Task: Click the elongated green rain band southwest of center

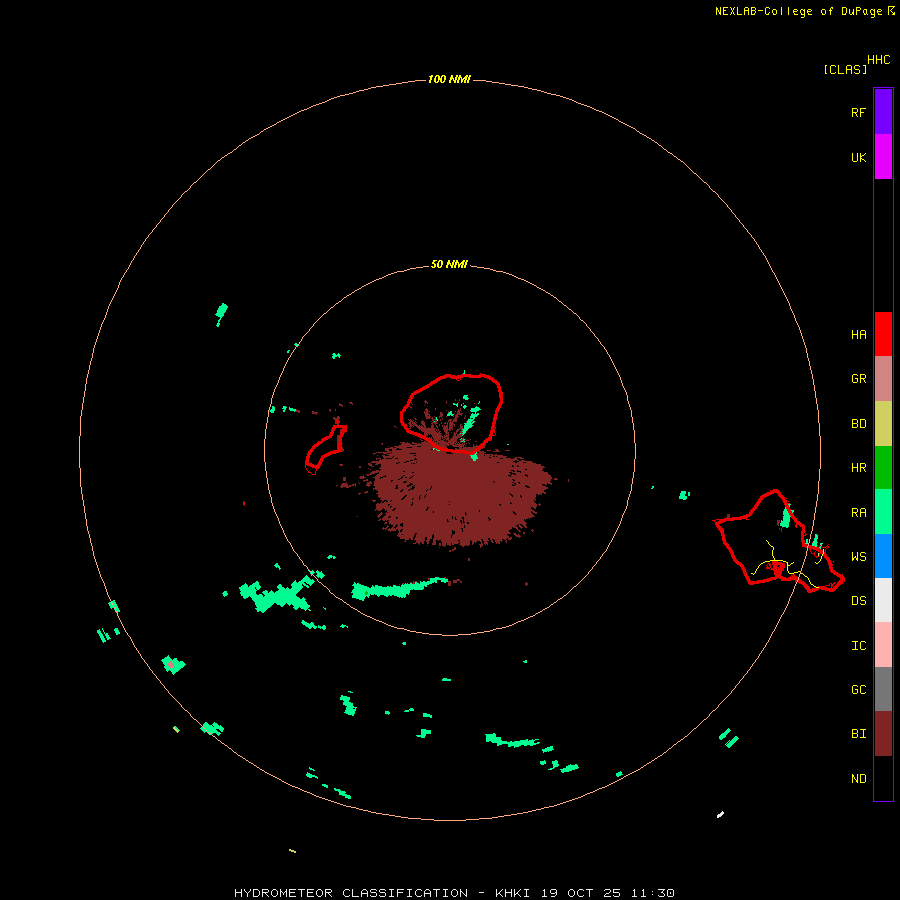Action: tap(398, 588)
